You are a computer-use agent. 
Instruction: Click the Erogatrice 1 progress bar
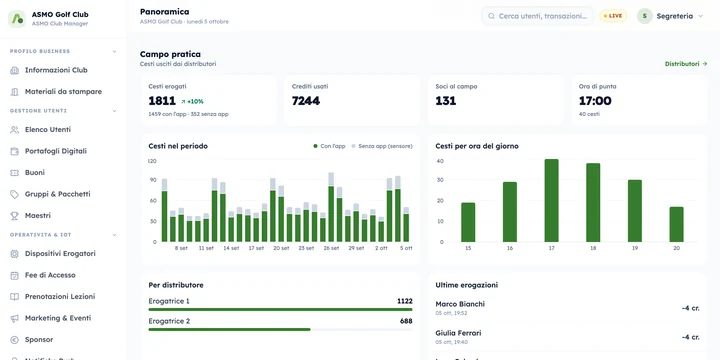280,309
